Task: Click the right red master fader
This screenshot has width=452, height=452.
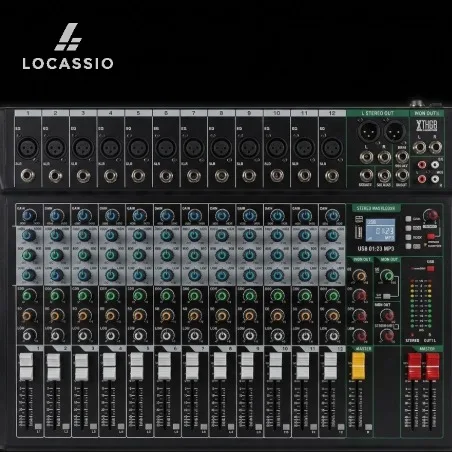Action: [x=432, y=366]
